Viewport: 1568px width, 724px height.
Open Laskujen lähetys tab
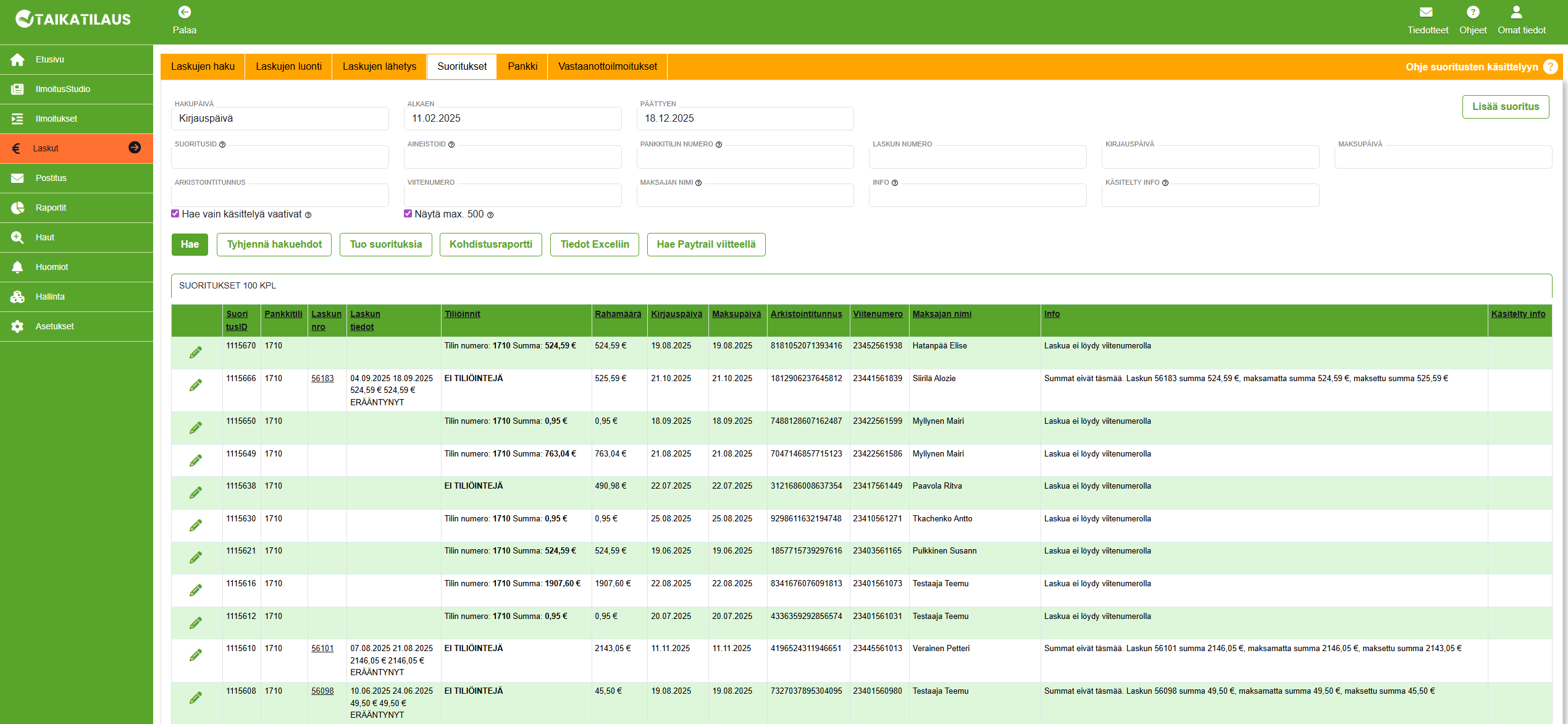pos(379,67)
